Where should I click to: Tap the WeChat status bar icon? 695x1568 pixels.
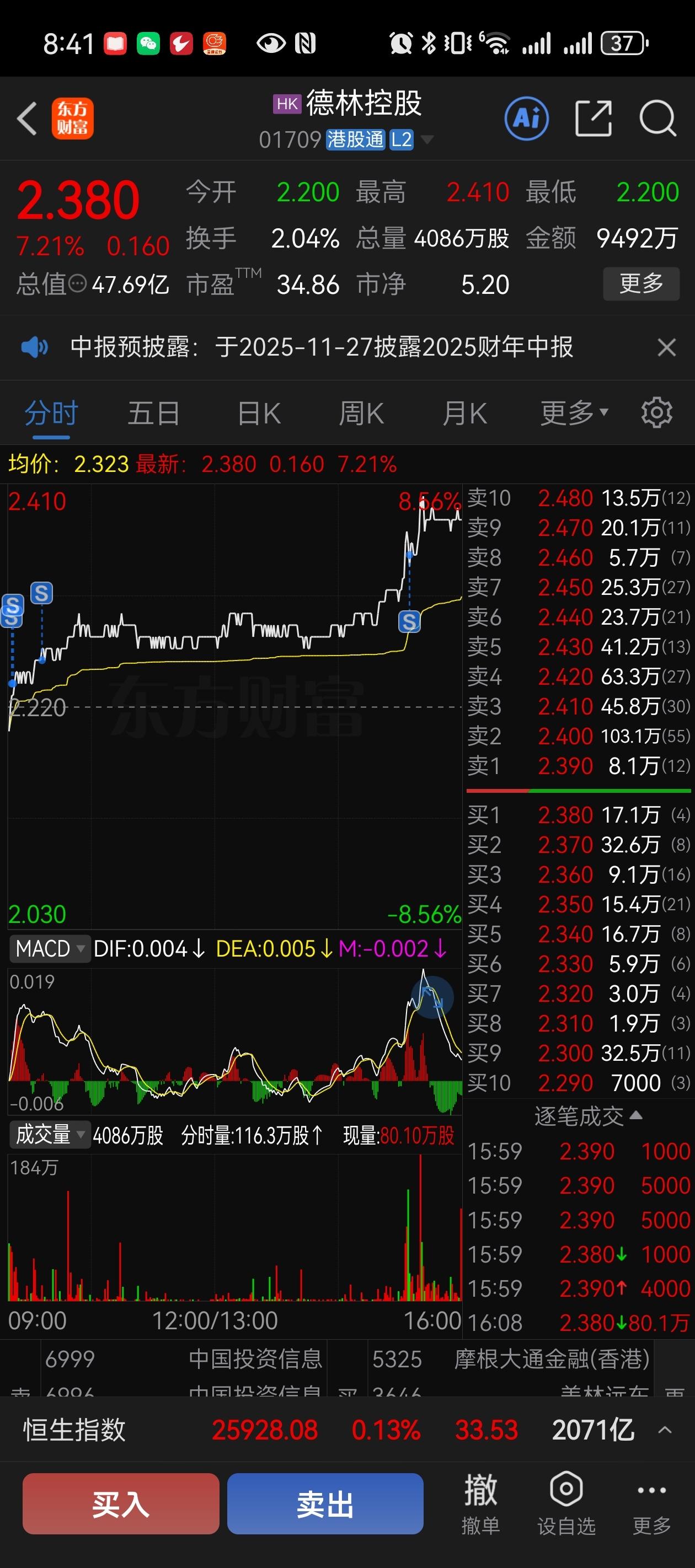pos(148,43)
